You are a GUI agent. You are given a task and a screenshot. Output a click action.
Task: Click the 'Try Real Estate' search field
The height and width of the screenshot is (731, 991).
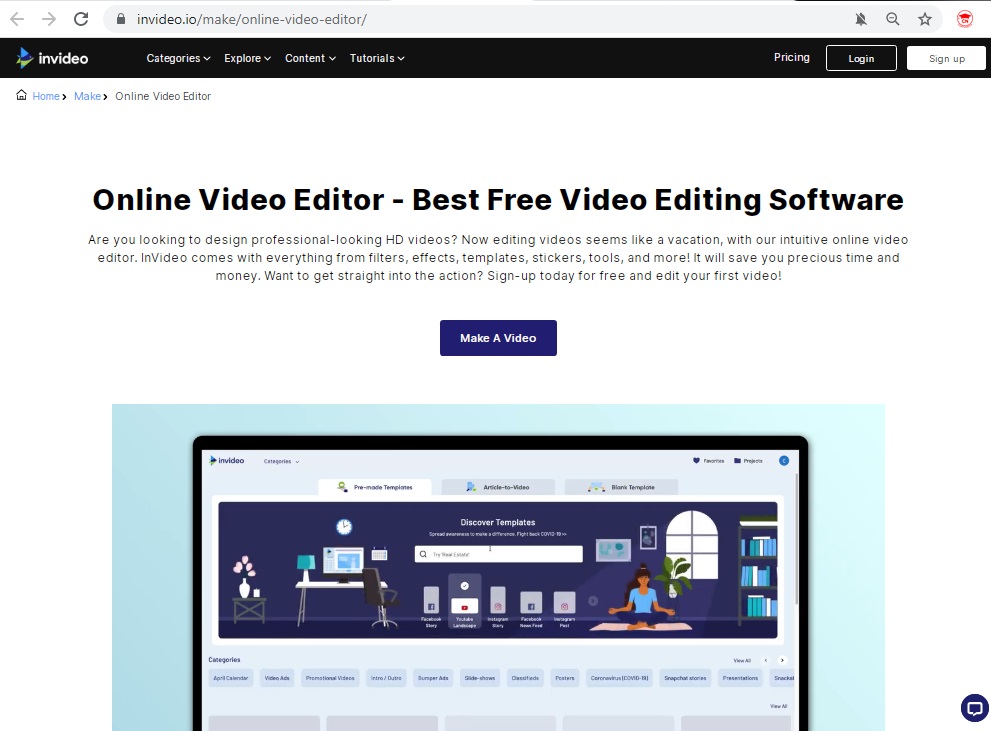pos(497,553)
